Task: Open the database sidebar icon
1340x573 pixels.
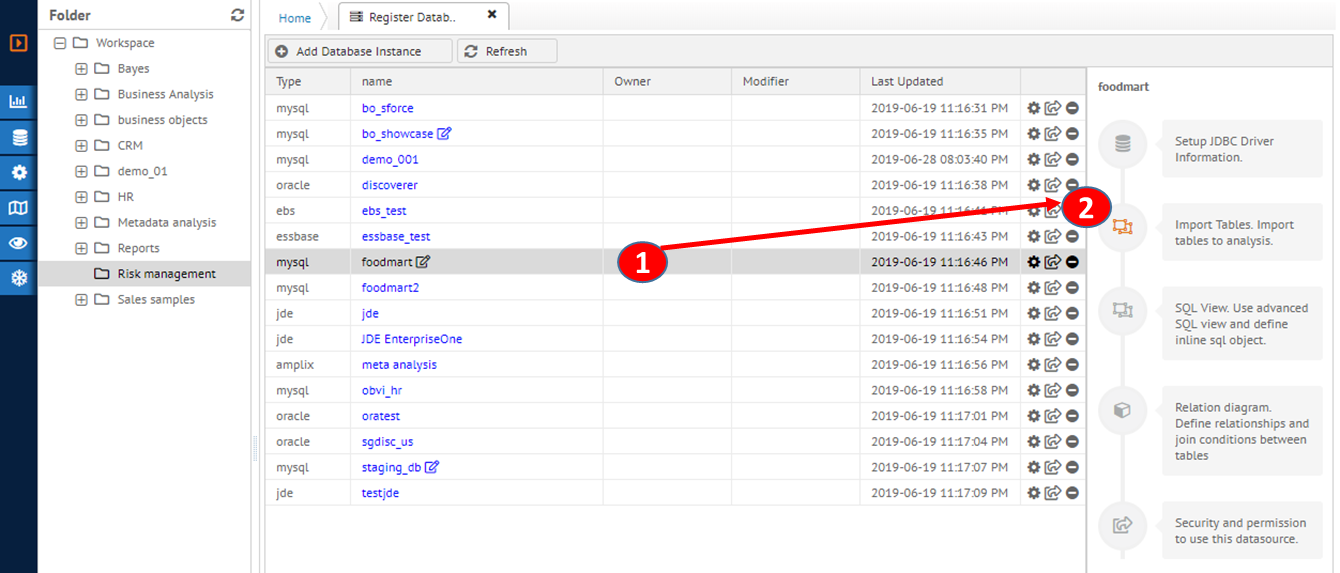Action: pyautogui.click(x=18, y=137)
